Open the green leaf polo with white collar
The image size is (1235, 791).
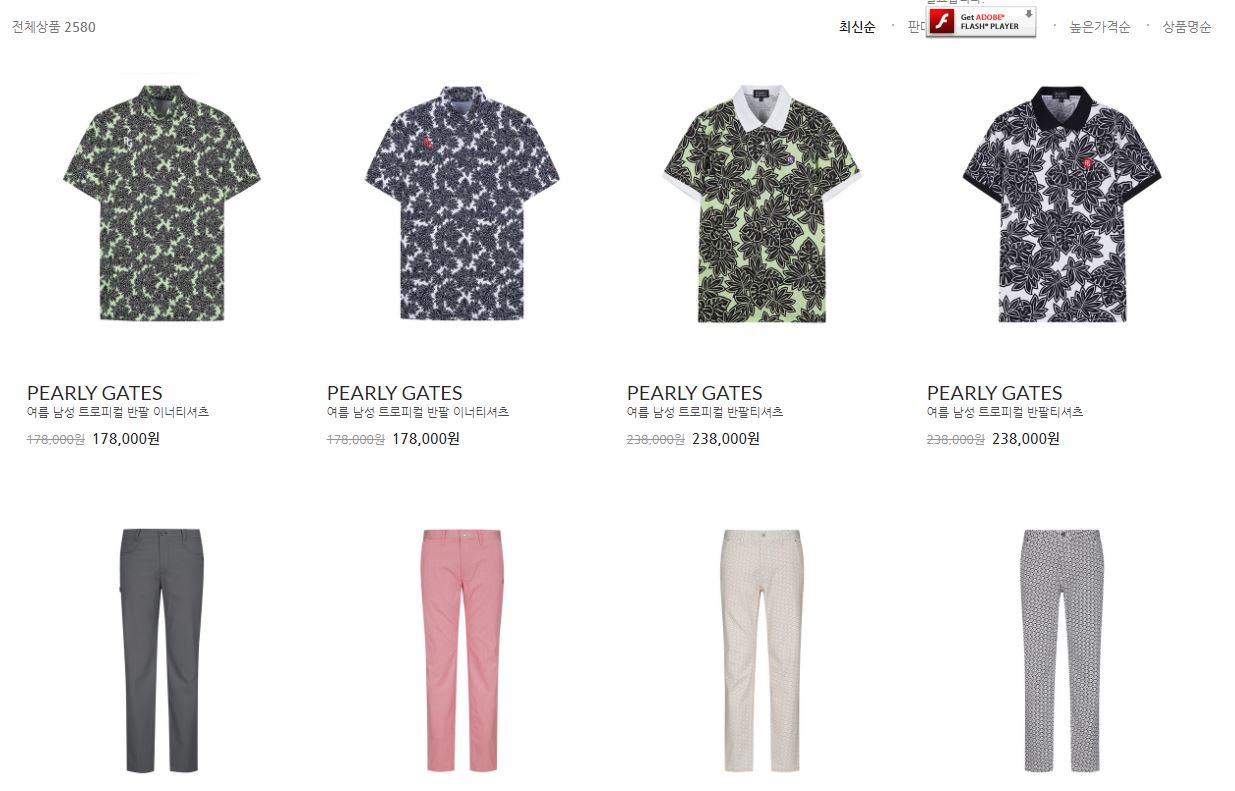[762, 204]
